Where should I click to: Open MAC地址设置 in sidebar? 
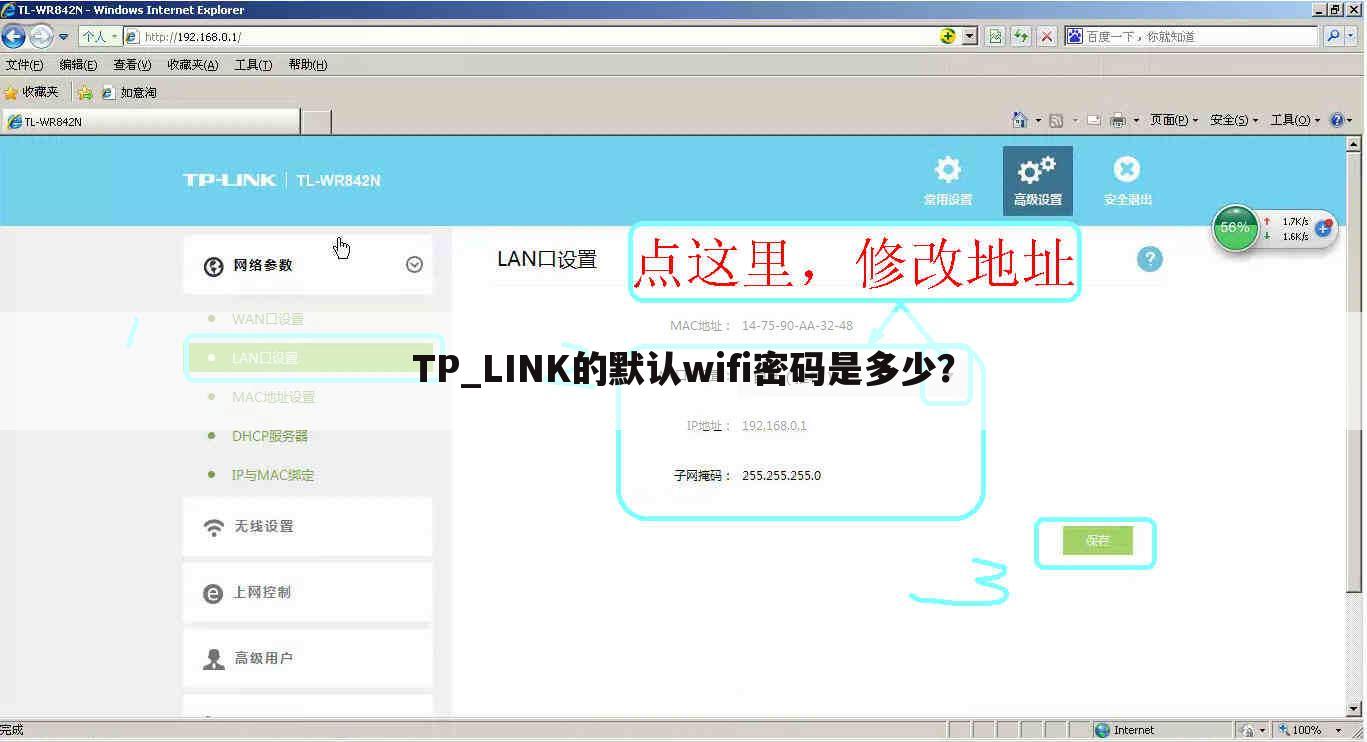tap(273, 397)
